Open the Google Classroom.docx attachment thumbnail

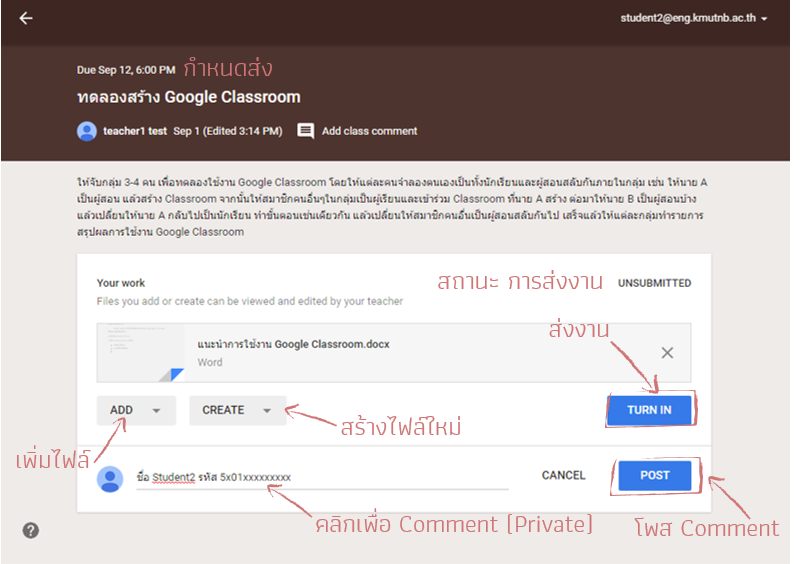pos(141,353)
